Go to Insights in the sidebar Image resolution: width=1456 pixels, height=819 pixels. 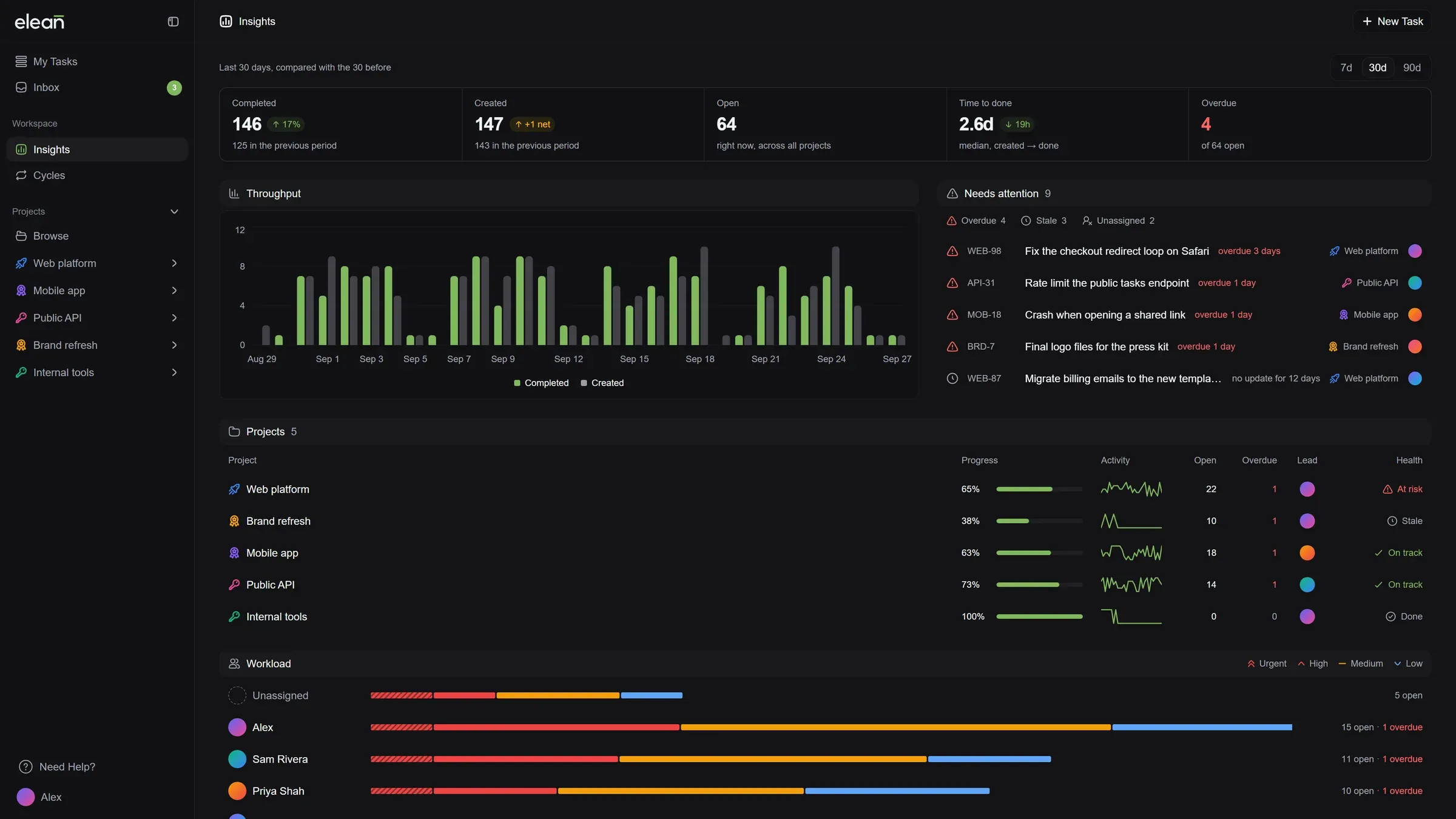tap(97, 149)
